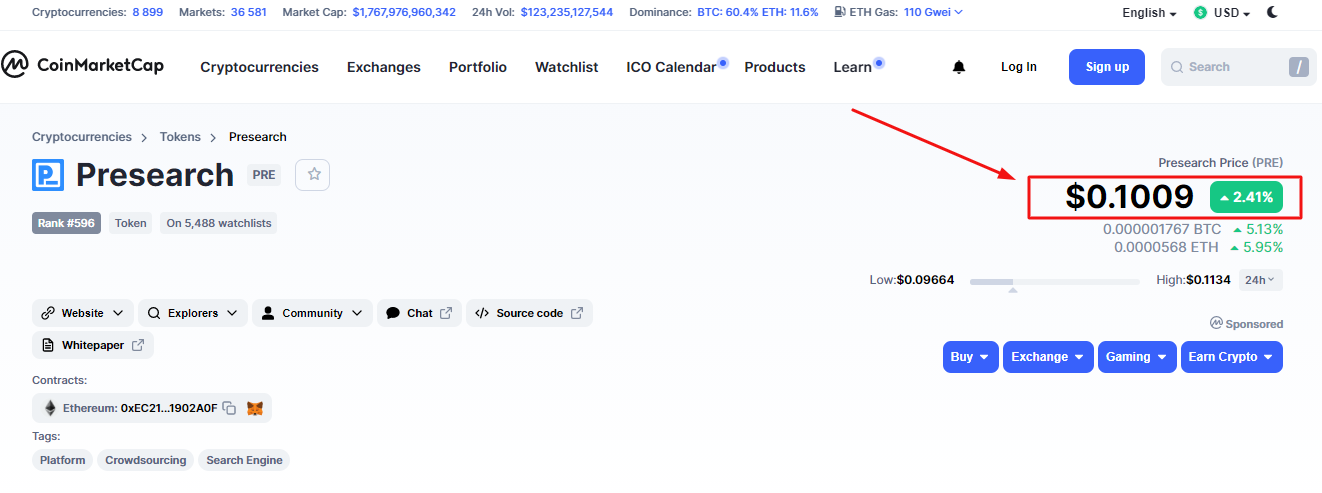Screen dimensions: 1322x493
Task: Click On 5,488 watchlists badge
Action: pyautogui.click(x=219, y=223)
